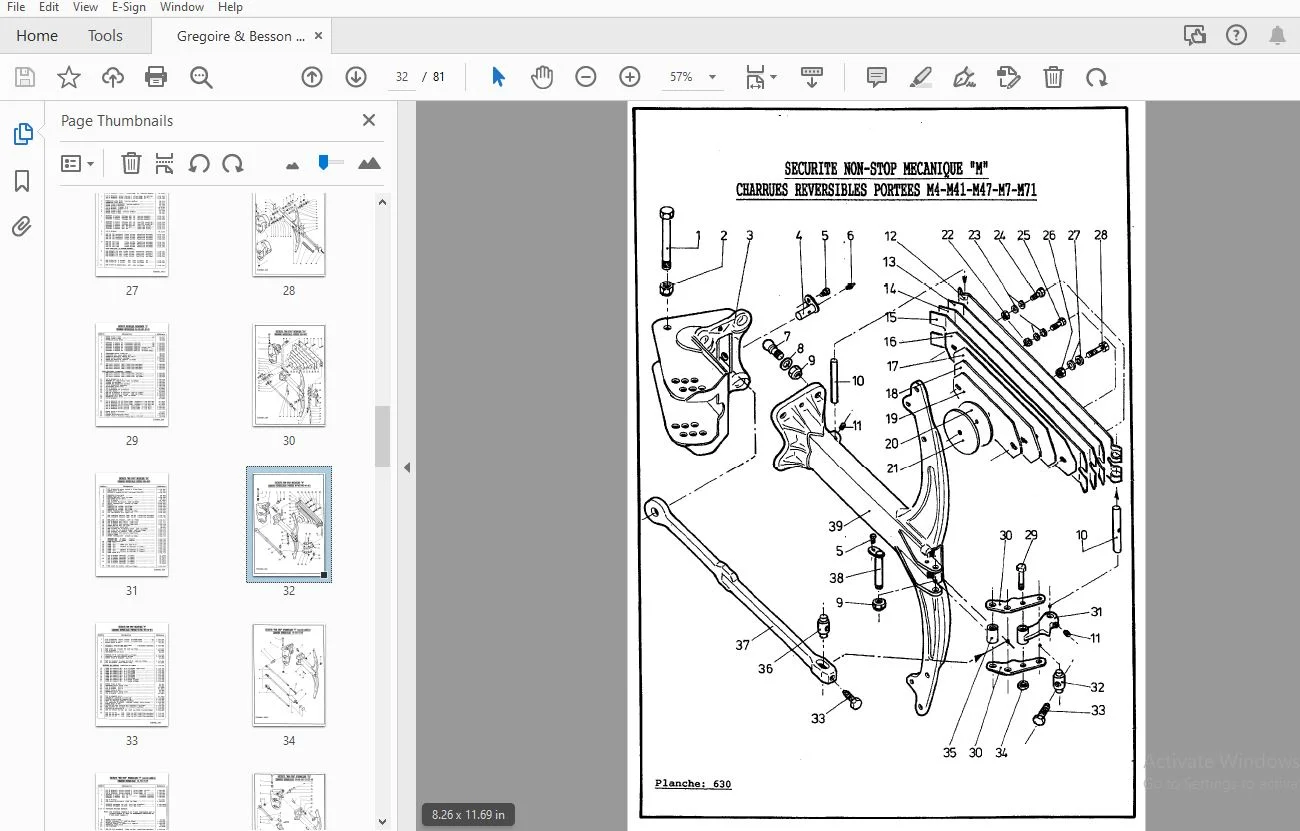Select page 28 thumbnail
1300x831 pixels.
point(289,235)
